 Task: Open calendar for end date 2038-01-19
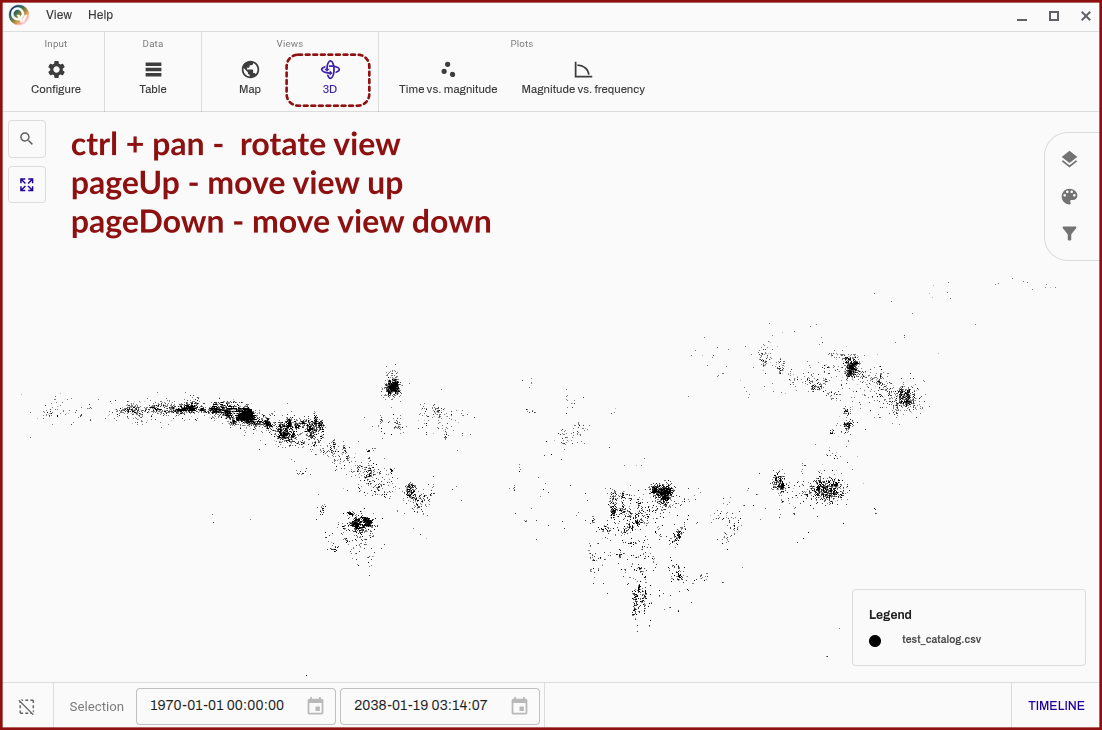[519, 706]
